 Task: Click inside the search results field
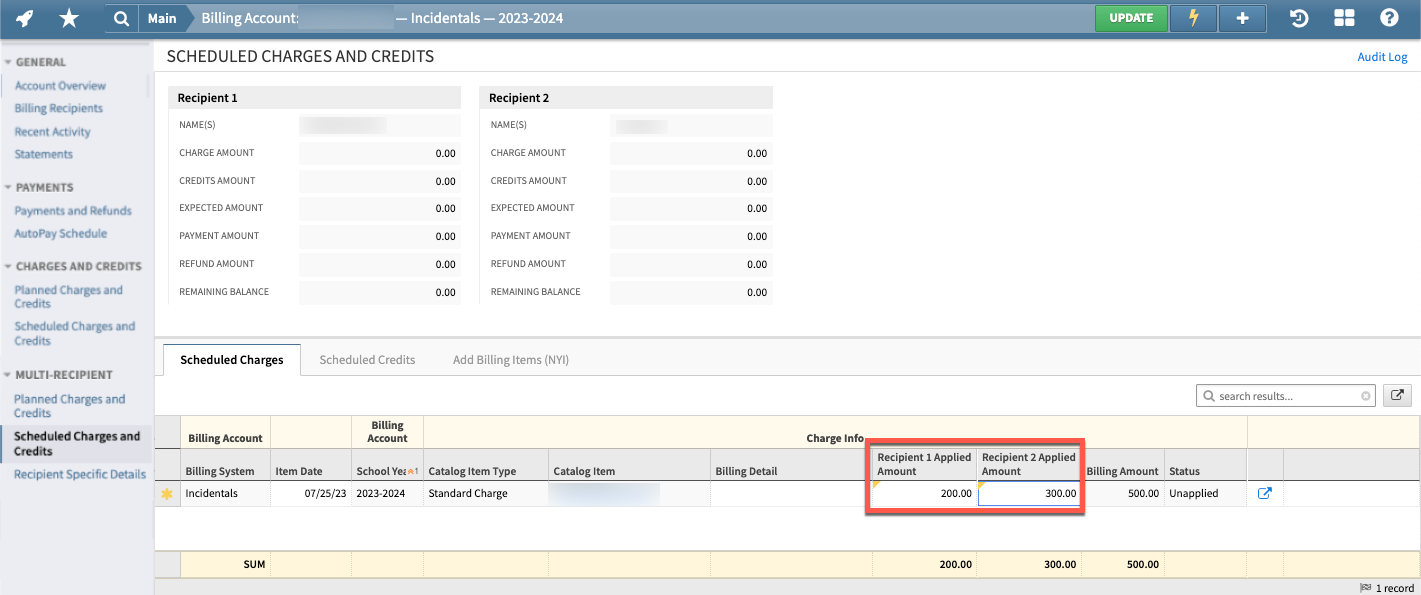pos(1280,395)
